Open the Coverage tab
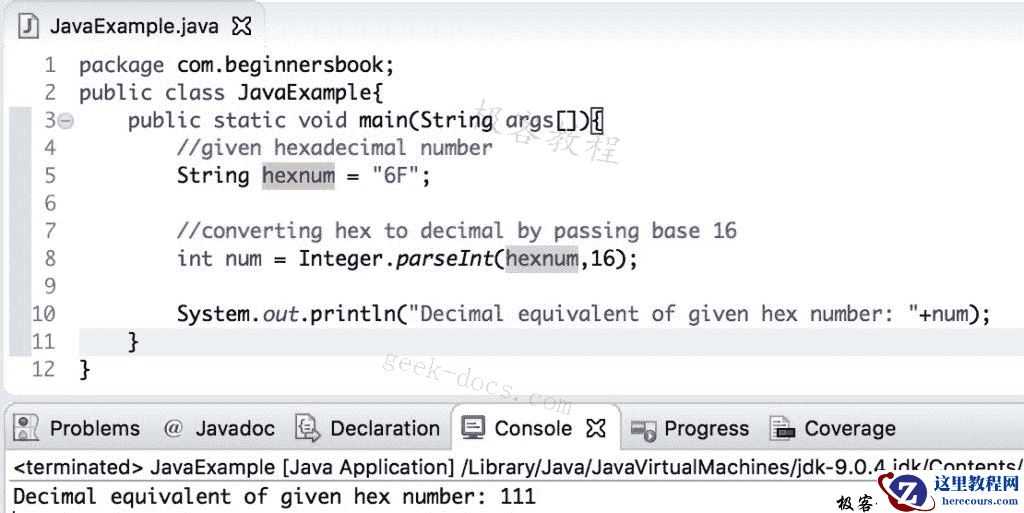Image resolution: width=1024 pixels, height=513 pixels. [850, 428]
